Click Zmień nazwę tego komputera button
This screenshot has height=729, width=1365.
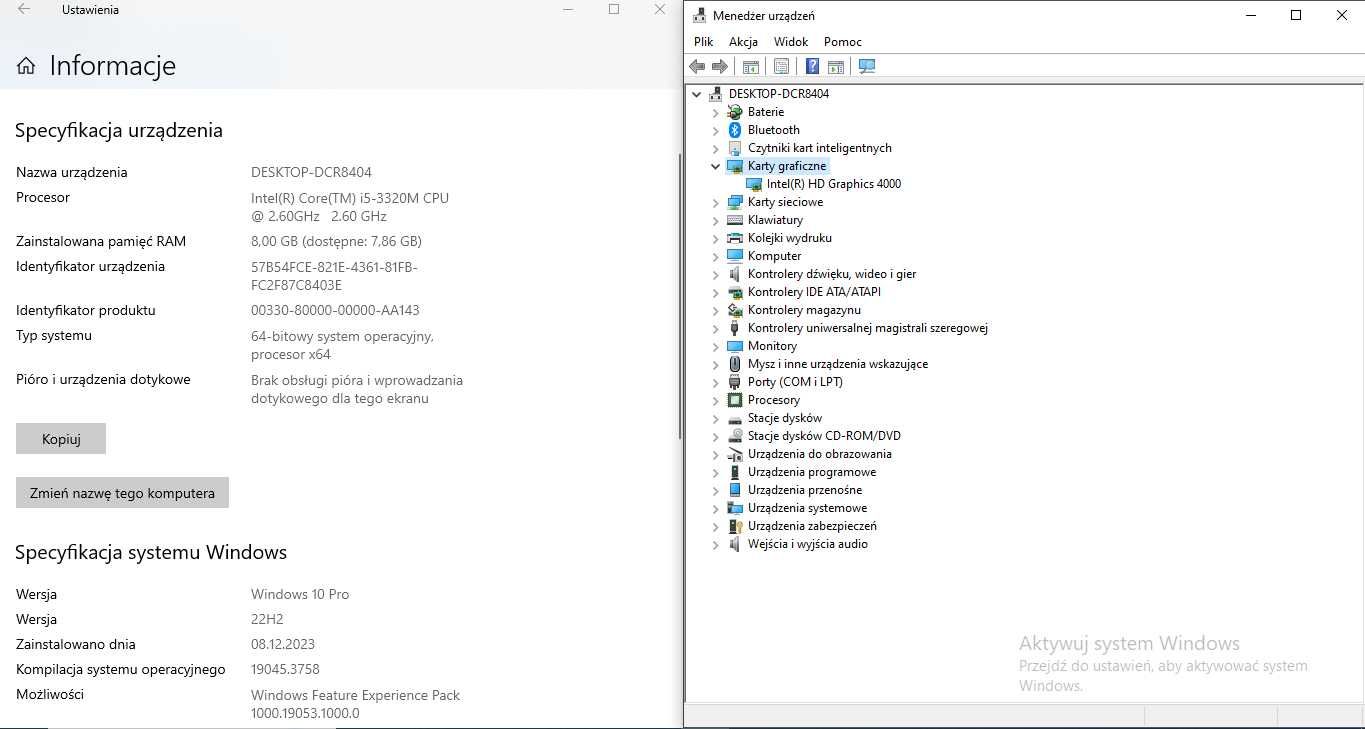(122, 493)
